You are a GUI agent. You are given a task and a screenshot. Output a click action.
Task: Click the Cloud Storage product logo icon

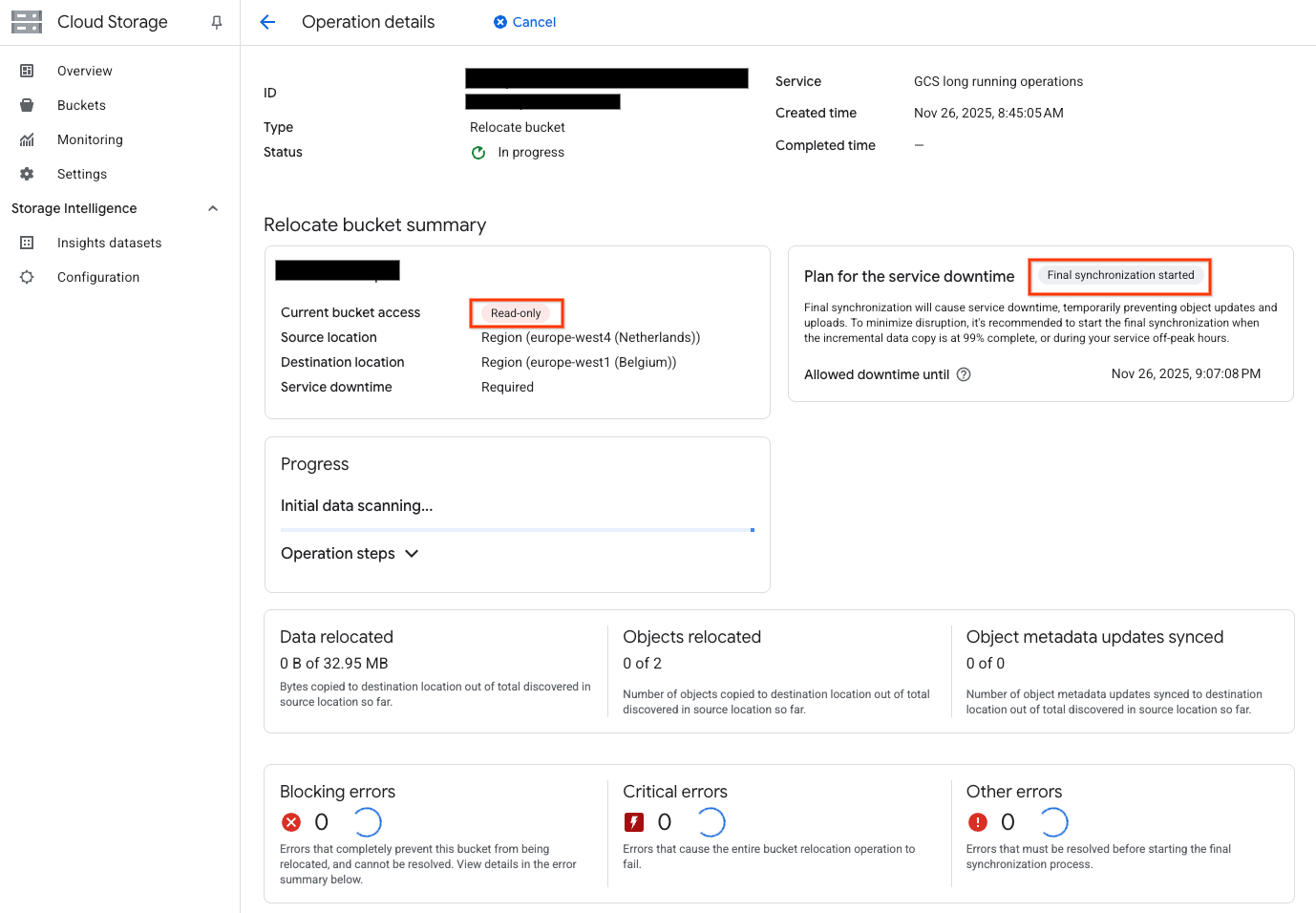click(27, 22)
